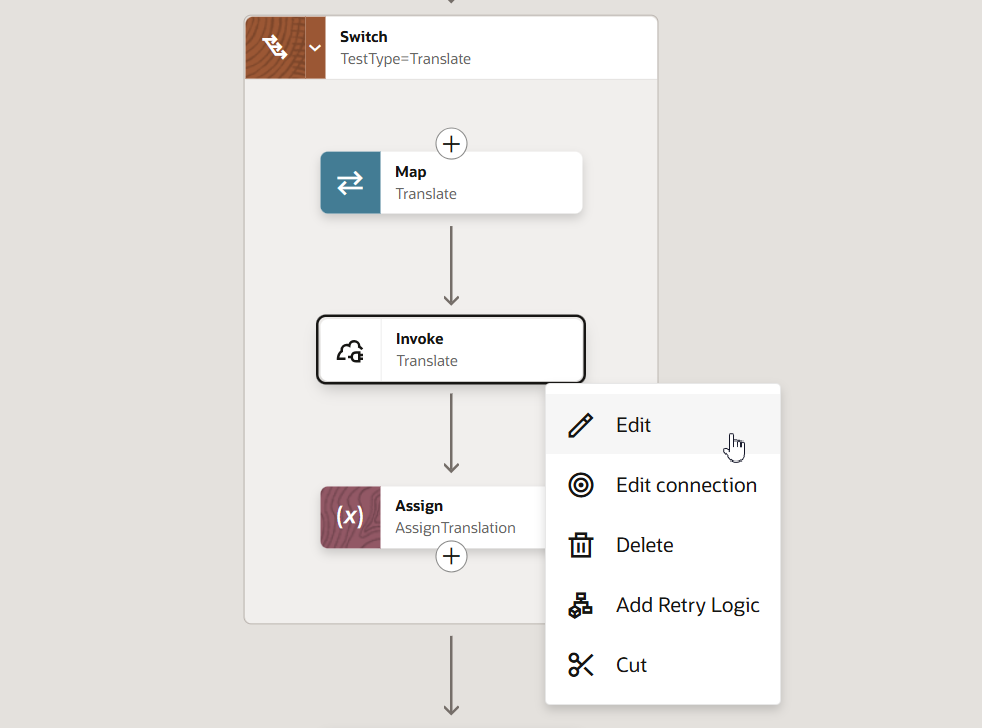
Task: Click the Invoke cloud plug icon
Action: 350,350
